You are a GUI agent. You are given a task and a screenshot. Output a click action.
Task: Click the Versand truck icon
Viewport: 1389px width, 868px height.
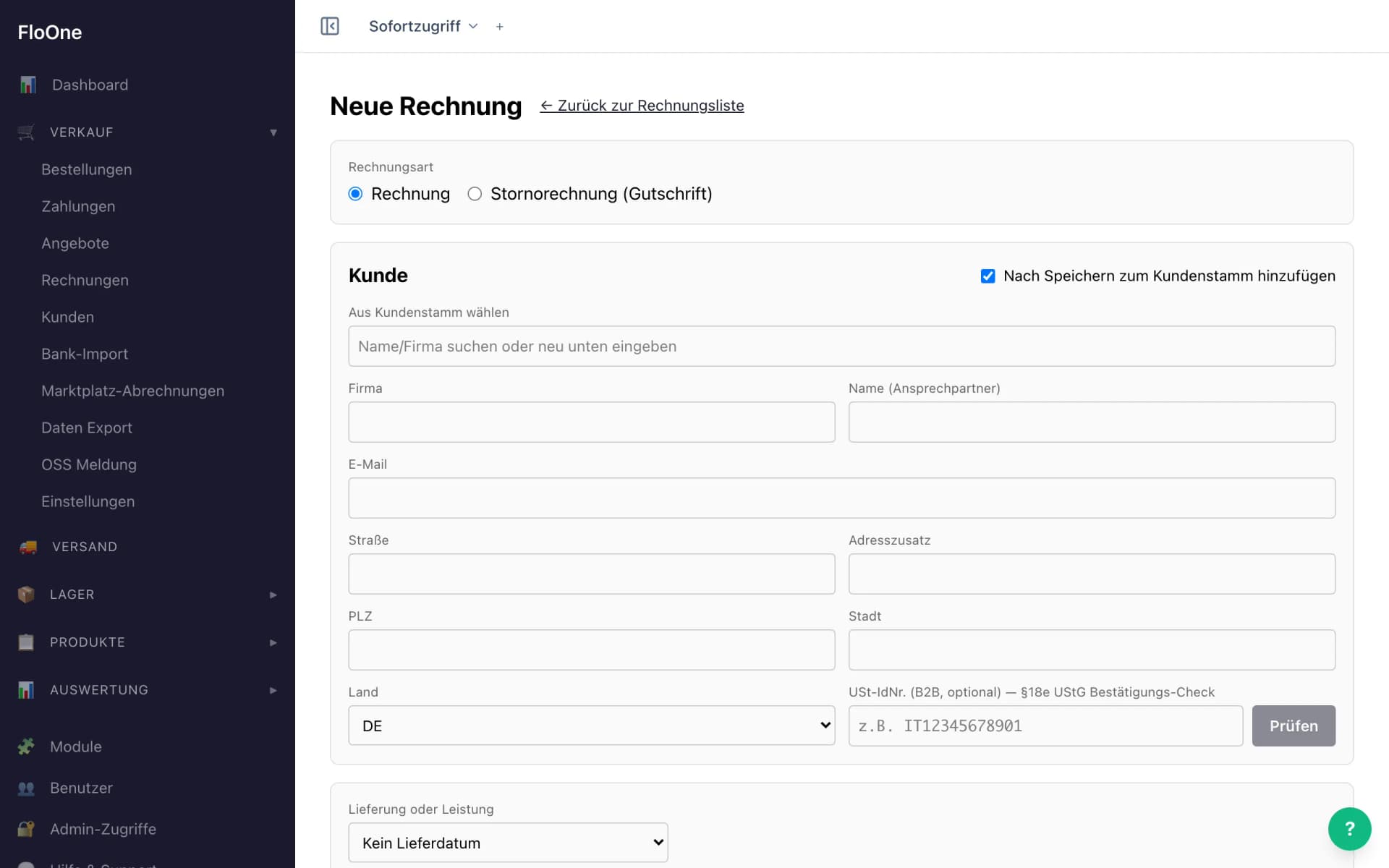pyautogui.click(x=27, y=547)
